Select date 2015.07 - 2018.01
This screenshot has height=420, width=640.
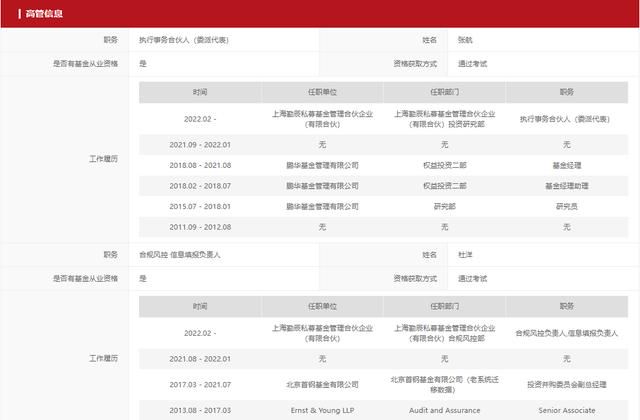click(x=200, y=207)
